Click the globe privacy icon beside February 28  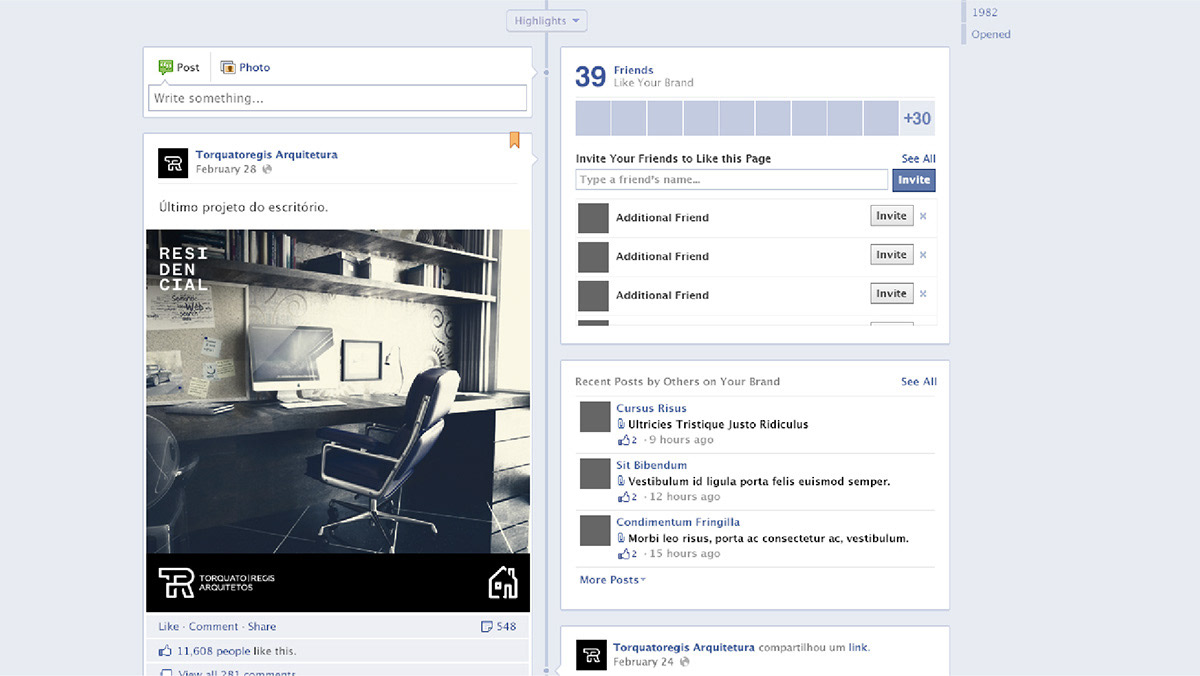click(x=266, y=169)
